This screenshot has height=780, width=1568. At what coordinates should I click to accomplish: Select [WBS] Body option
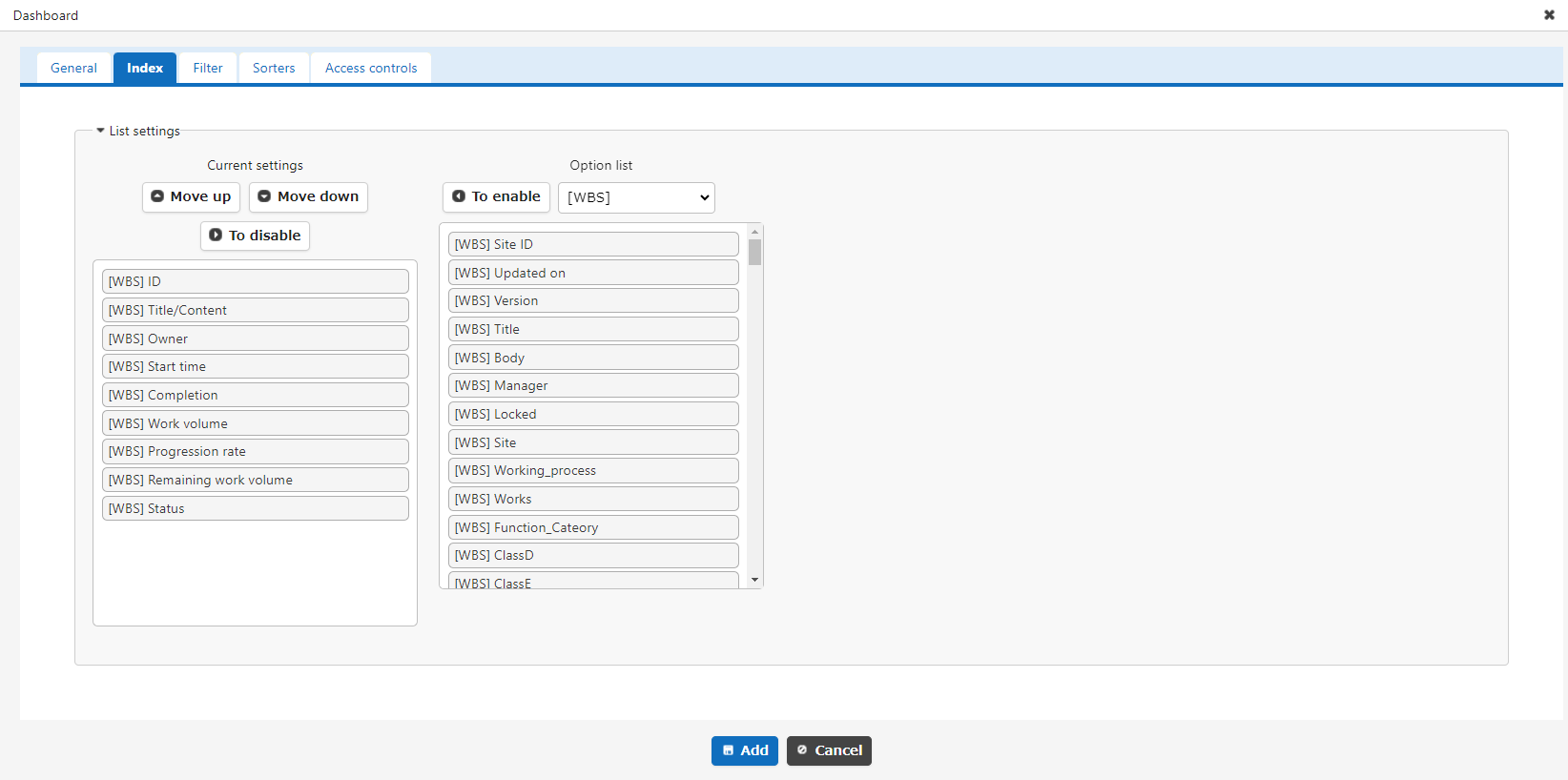(593, 358)
